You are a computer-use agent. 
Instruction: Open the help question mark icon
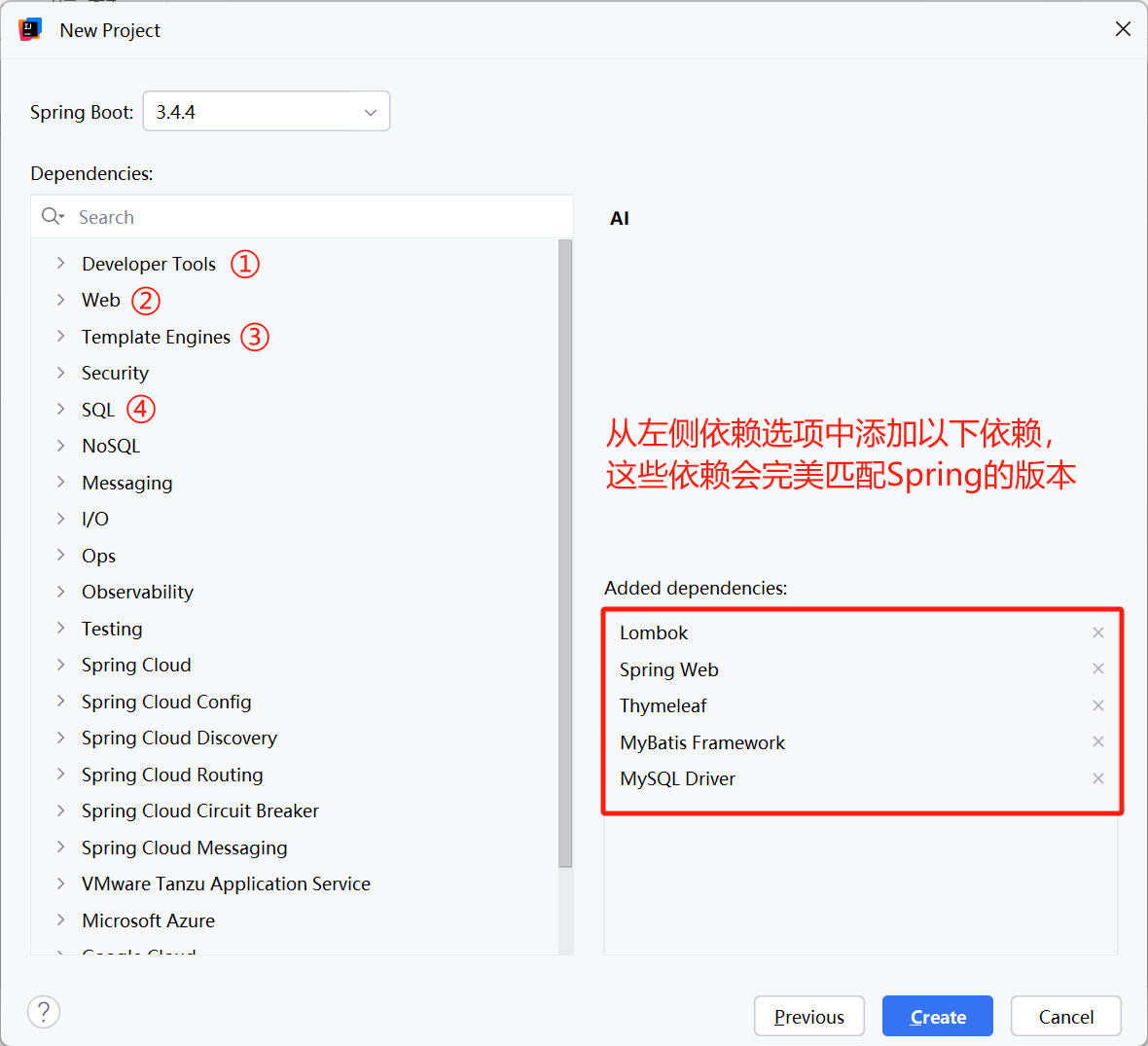pos(44,1012)
